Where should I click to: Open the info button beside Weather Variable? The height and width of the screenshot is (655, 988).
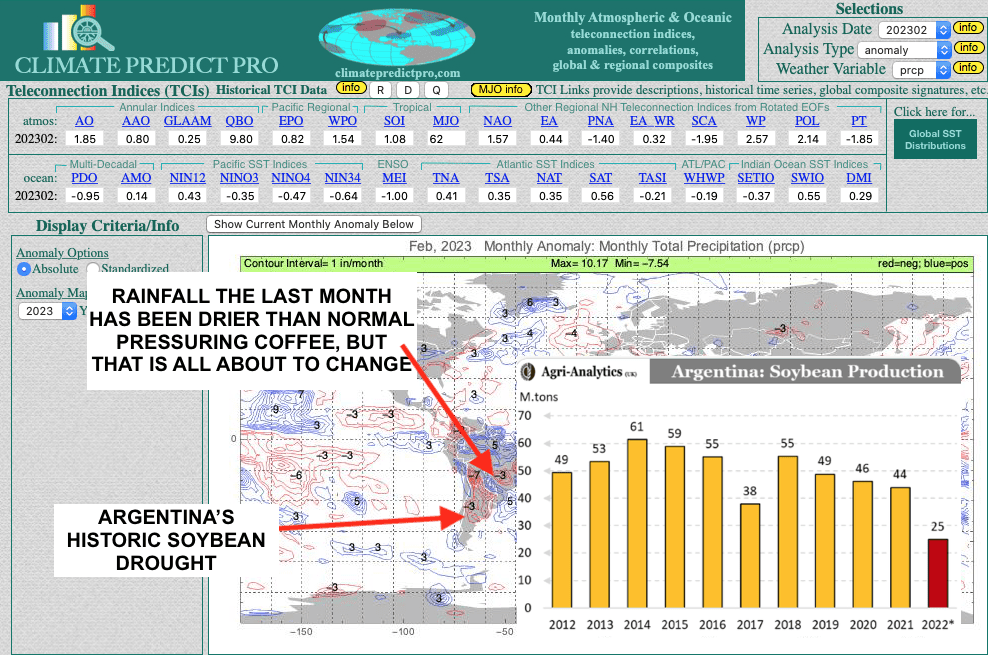tap(967, 68)
